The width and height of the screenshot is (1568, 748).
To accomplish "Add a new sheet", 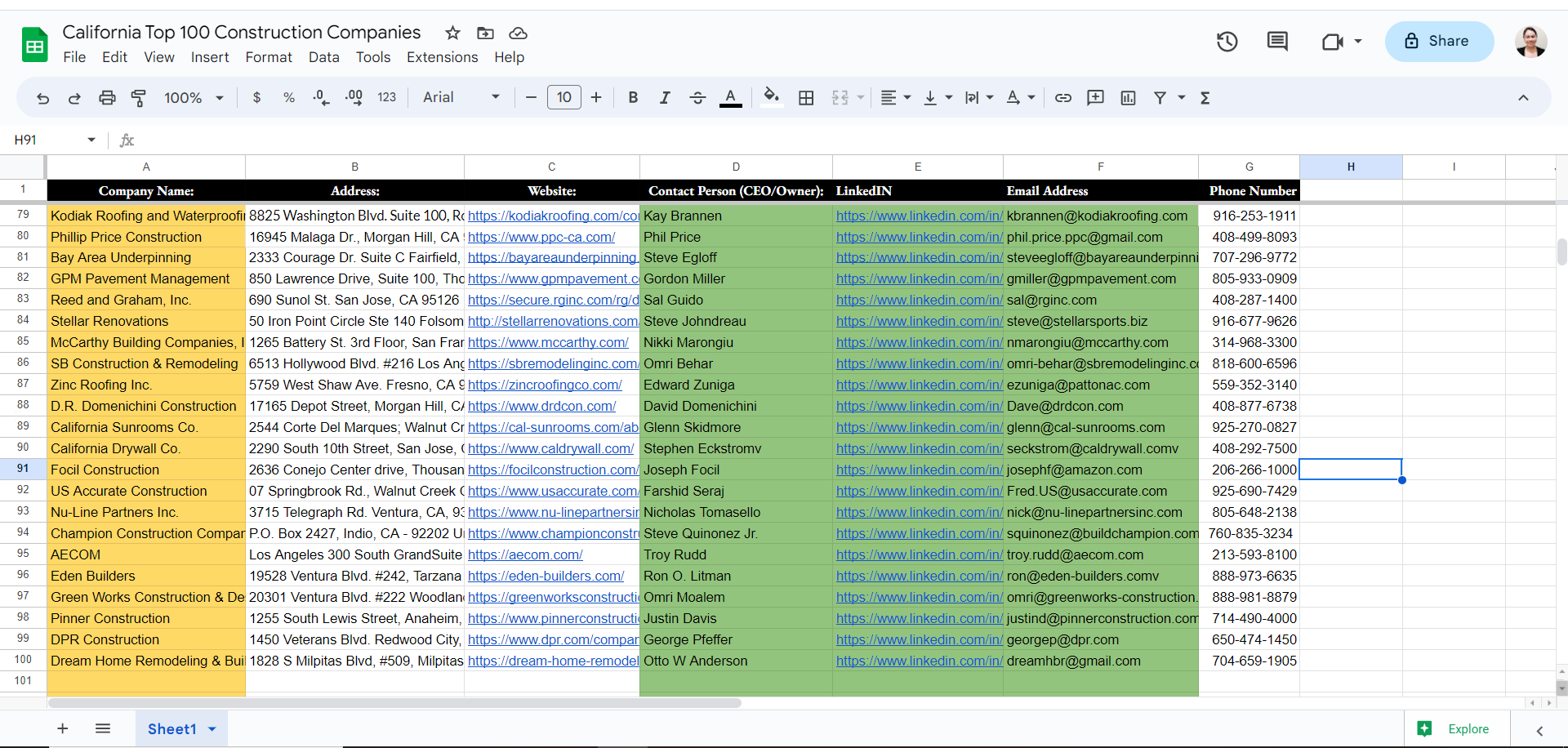I will click(63, 728).
